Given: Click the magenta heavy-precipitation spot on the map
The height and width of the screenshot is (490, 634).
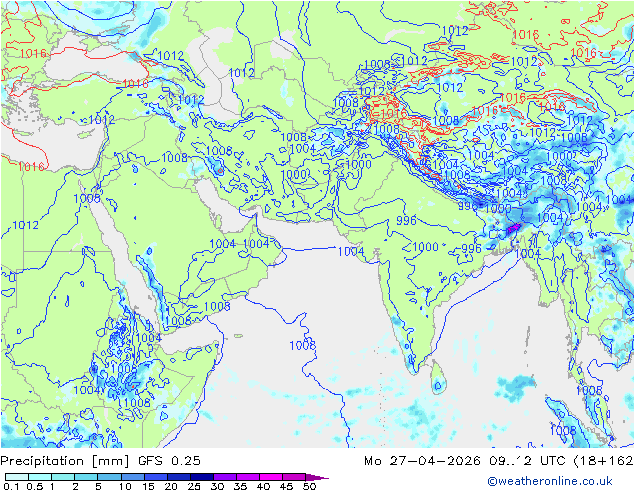Looking at the screenshot, I should tap(514, 228).
